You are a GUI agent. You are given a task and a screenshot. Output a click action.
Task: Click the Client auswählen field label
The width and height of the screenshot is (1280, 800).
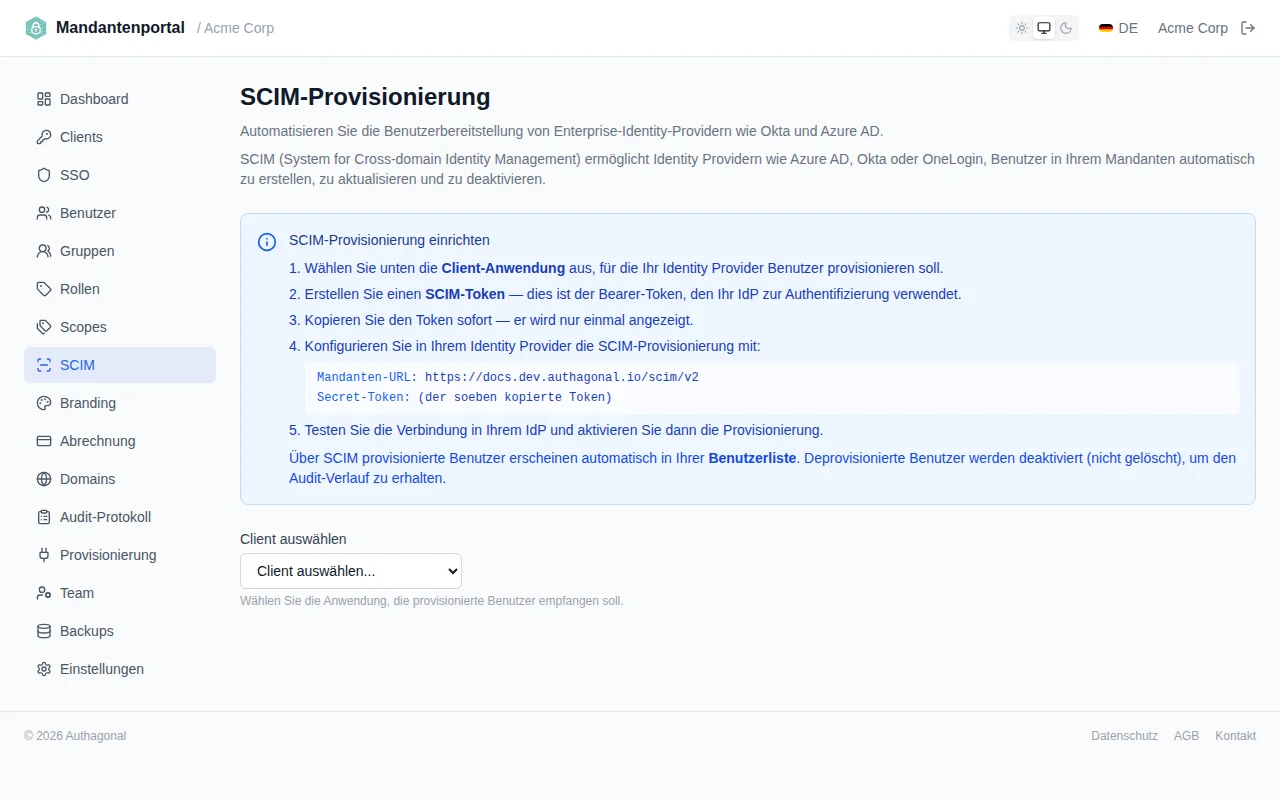[293, 539]
